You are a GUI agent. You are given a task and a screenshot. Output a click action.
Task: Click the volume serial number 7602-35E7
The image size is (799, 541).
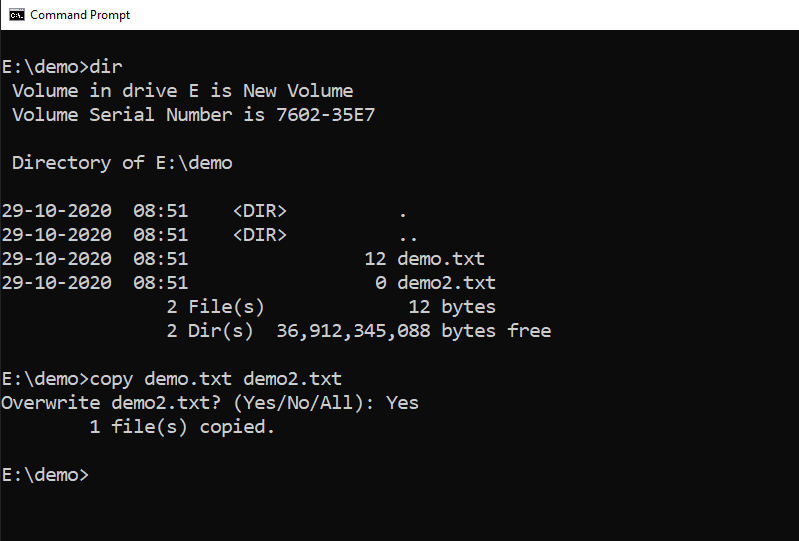[325, 115]
